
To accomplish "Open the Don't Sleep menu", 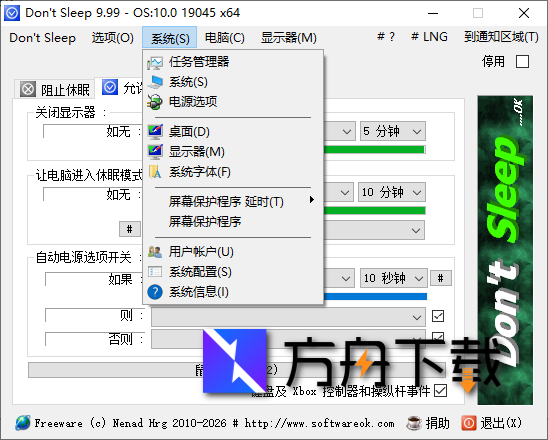I will (x=42, y=37).
